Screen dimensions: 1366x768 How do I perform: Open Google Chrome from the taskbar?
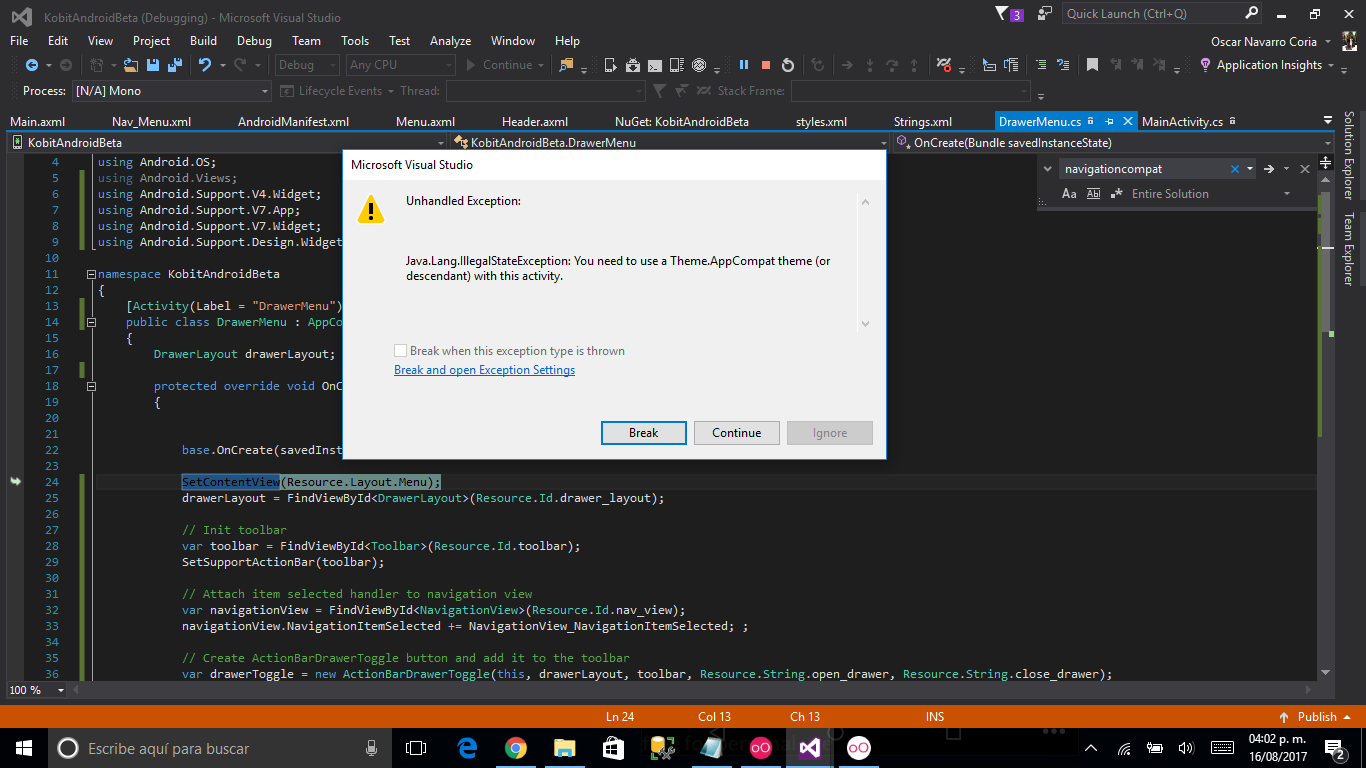pos(516,748)
